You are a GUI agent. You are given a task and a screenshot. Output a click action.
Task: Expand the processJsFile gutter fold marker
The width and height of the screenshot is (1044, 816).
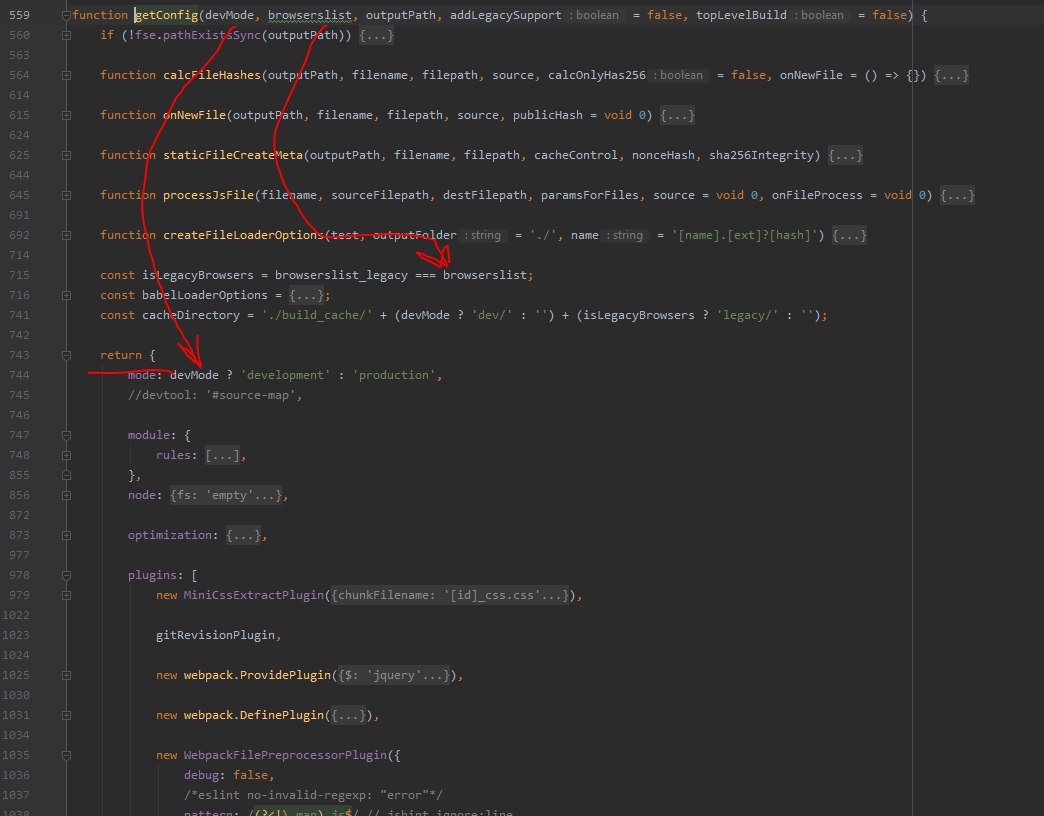(66, 195)
